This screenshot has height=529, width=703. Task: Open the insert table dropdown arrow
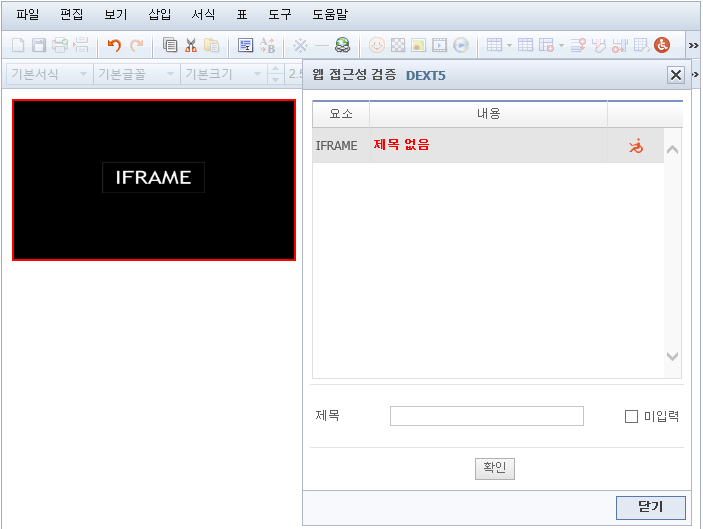point(509,45)
